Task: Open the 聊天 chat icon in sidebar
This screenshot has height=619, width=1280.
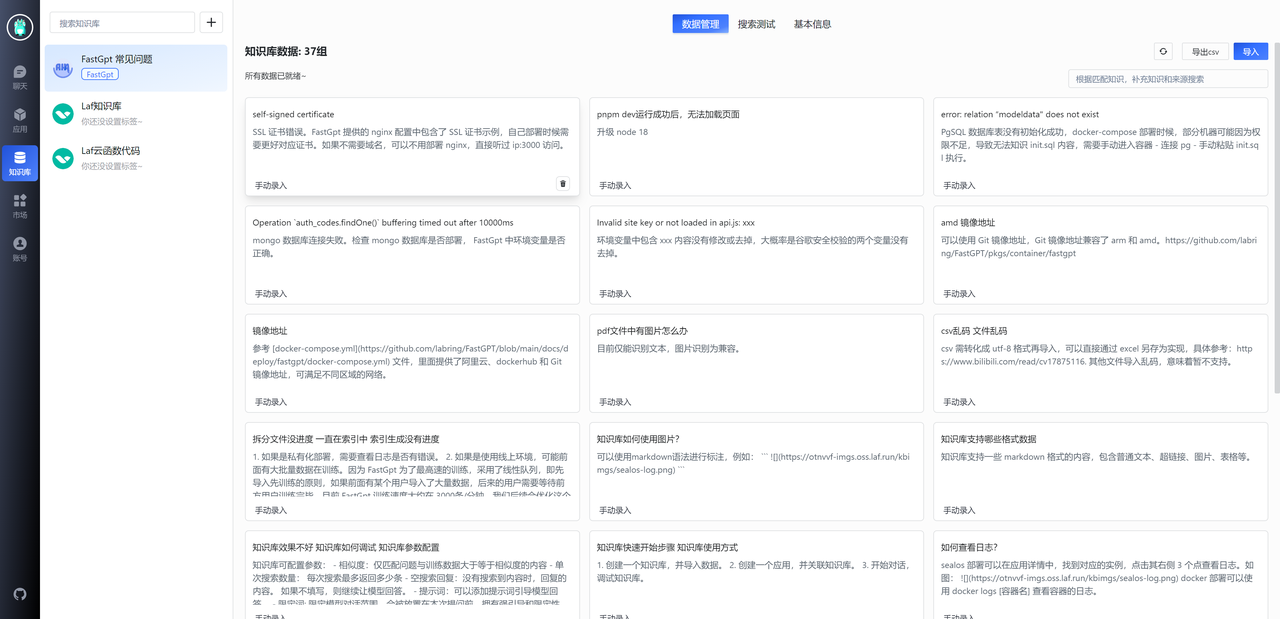Action: point(20,71)
